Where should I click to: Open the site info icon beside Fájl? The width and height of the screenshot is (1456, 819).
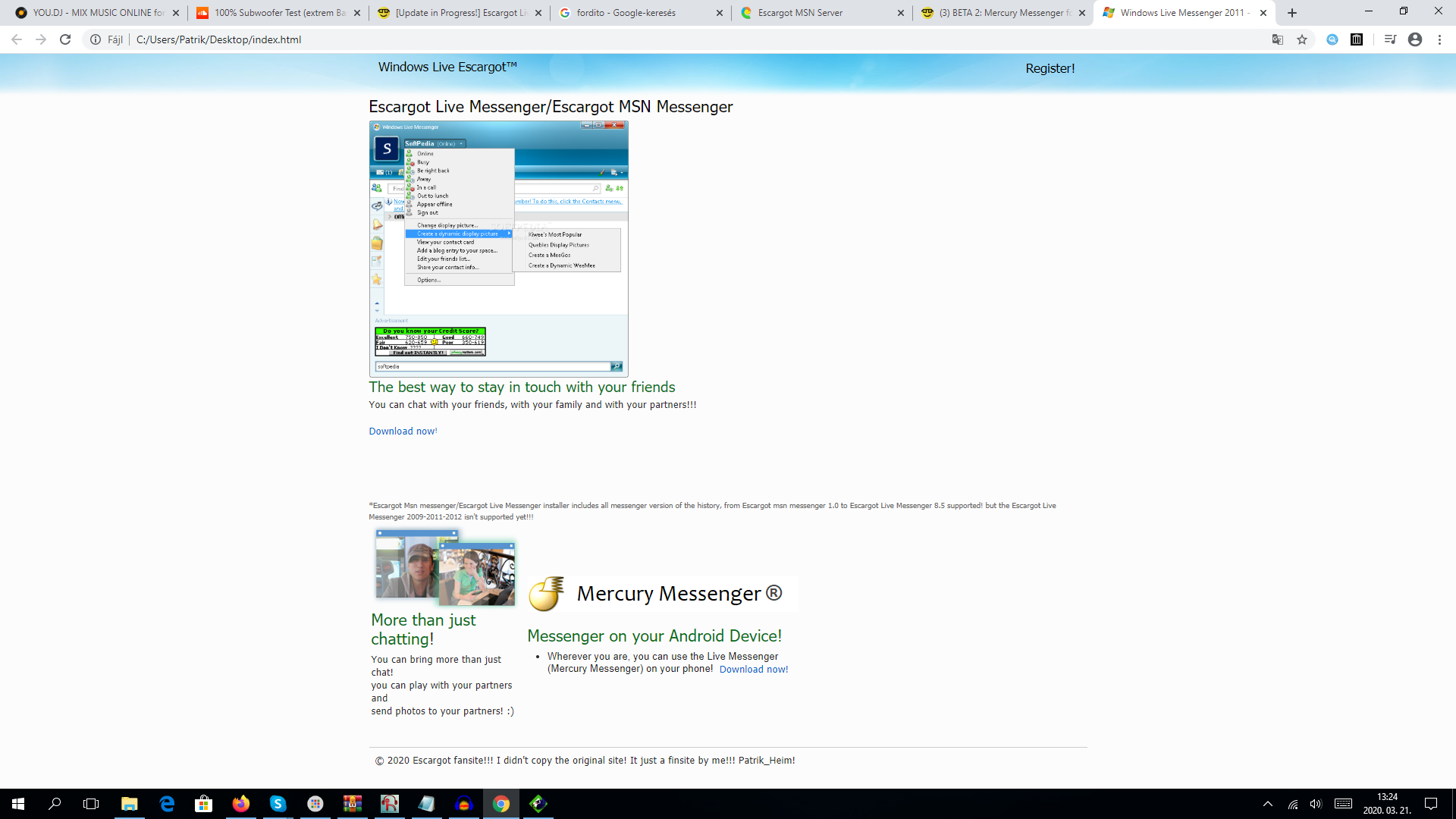tap(96, 39)
